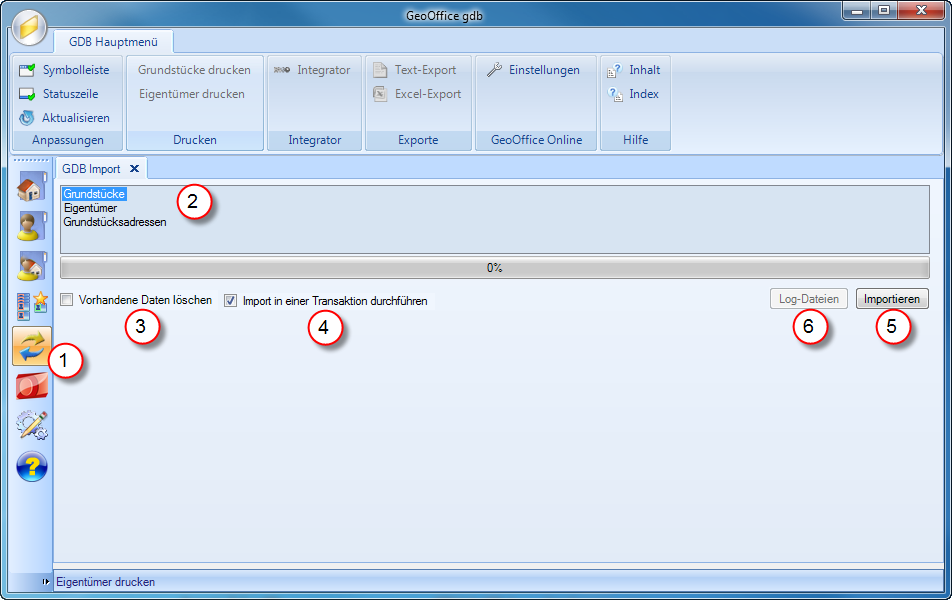Viewport: 952px width, 600px height.
Task: Toggle the Statuszeile visibility option
Action: [x=61, y=94]
